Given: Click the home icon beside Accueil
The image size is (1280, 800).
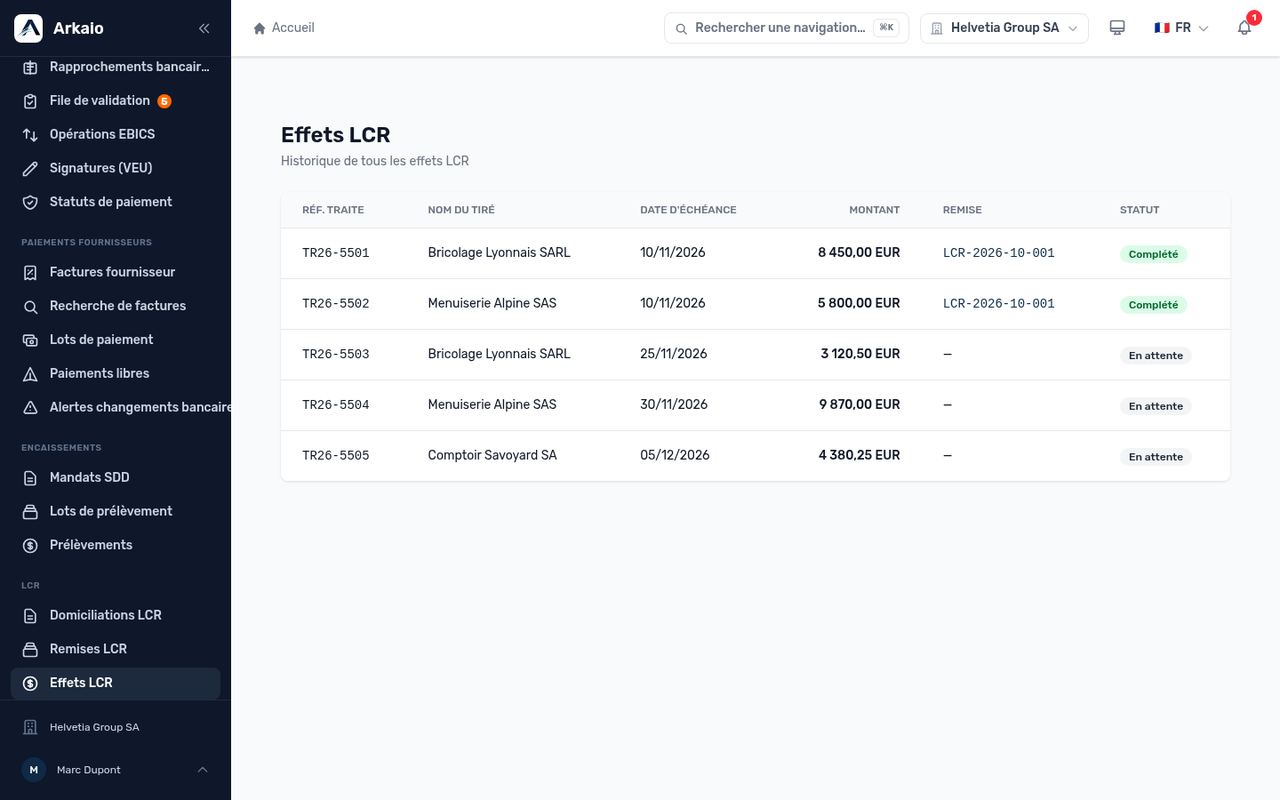Looking at the screenshot, I should coord(260,28).
